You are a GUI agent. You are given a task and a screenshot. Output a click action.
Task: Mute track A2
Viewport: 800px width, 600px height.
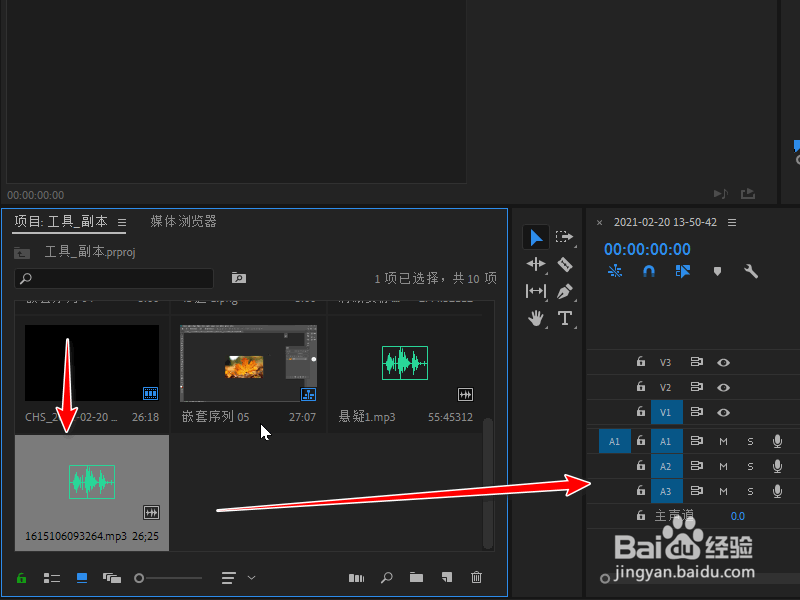pyautogui.click(x=723, y=466)
